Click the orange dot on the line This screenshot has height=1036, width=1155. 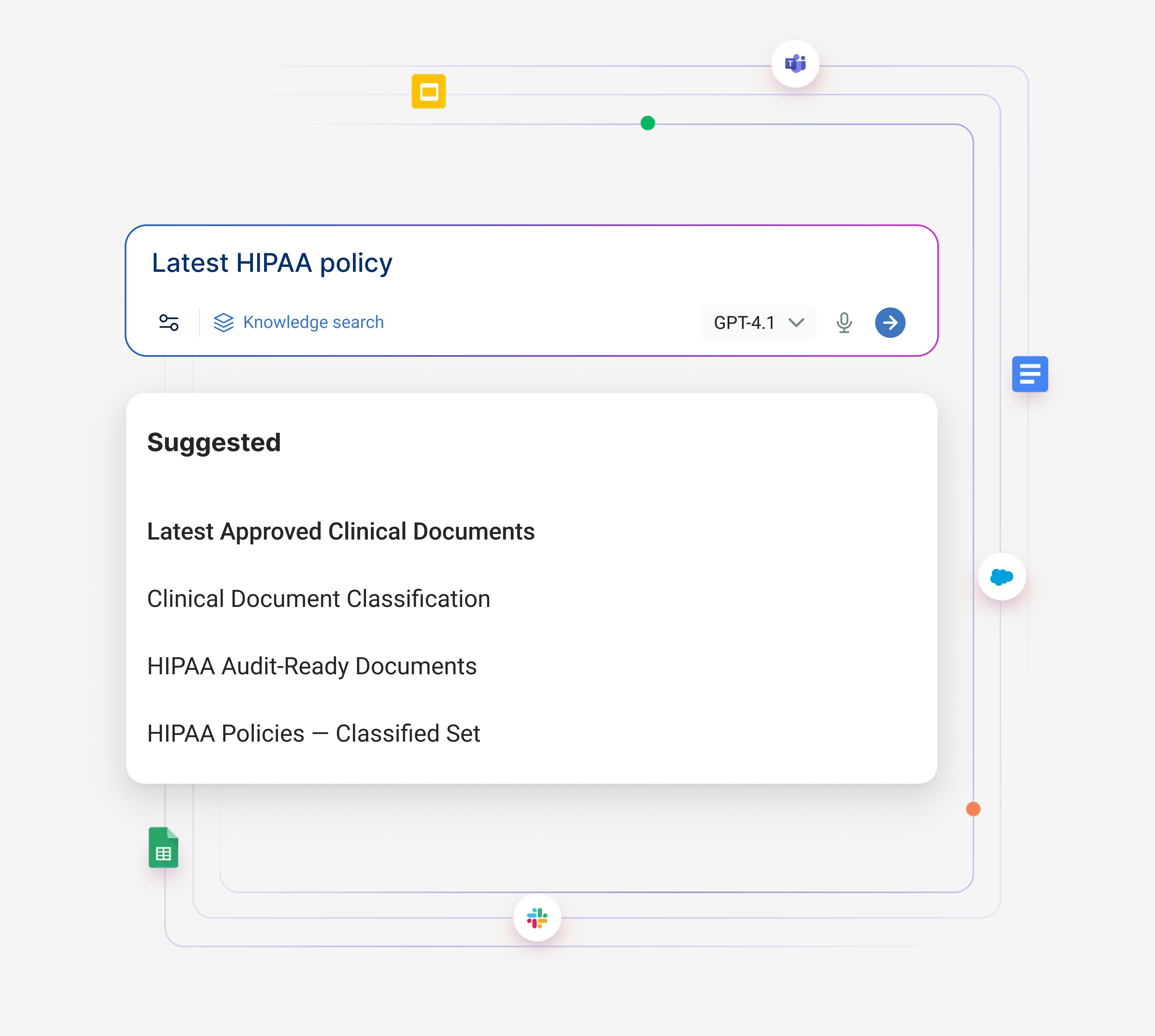click(973, 809)
